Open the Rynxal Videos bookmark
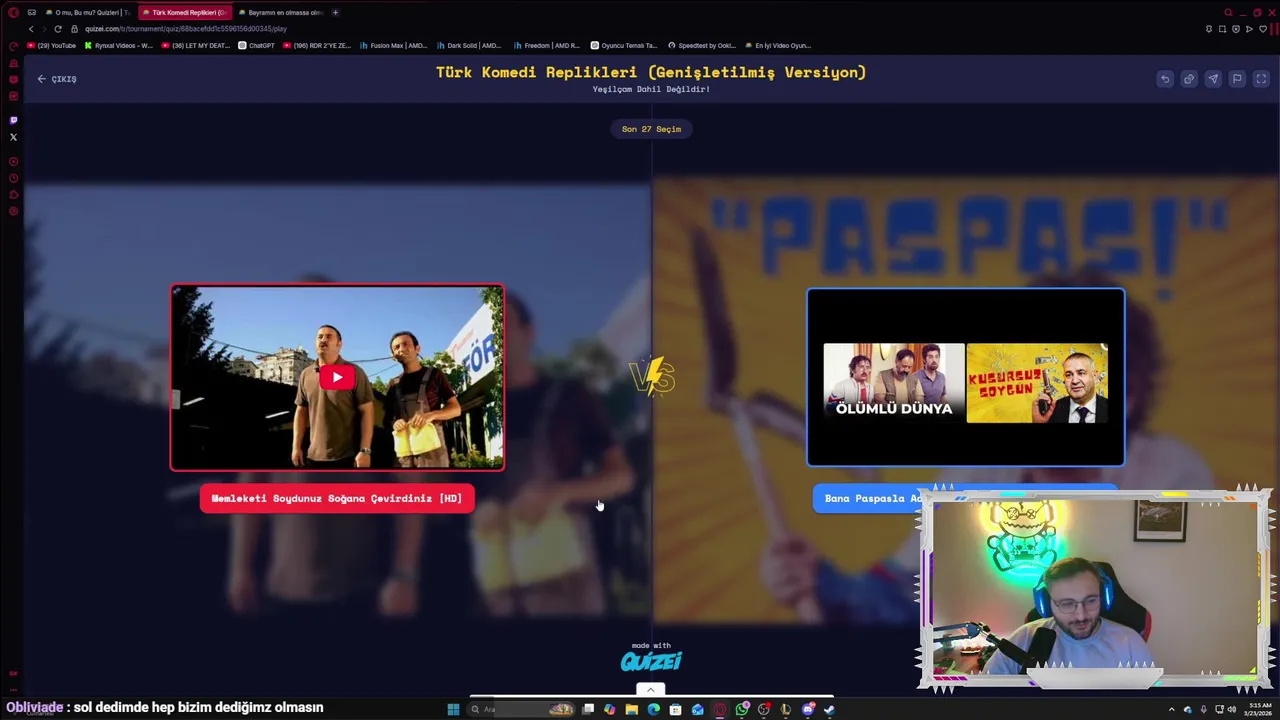This screenshot has height=720, width=1280. (119, 45)
